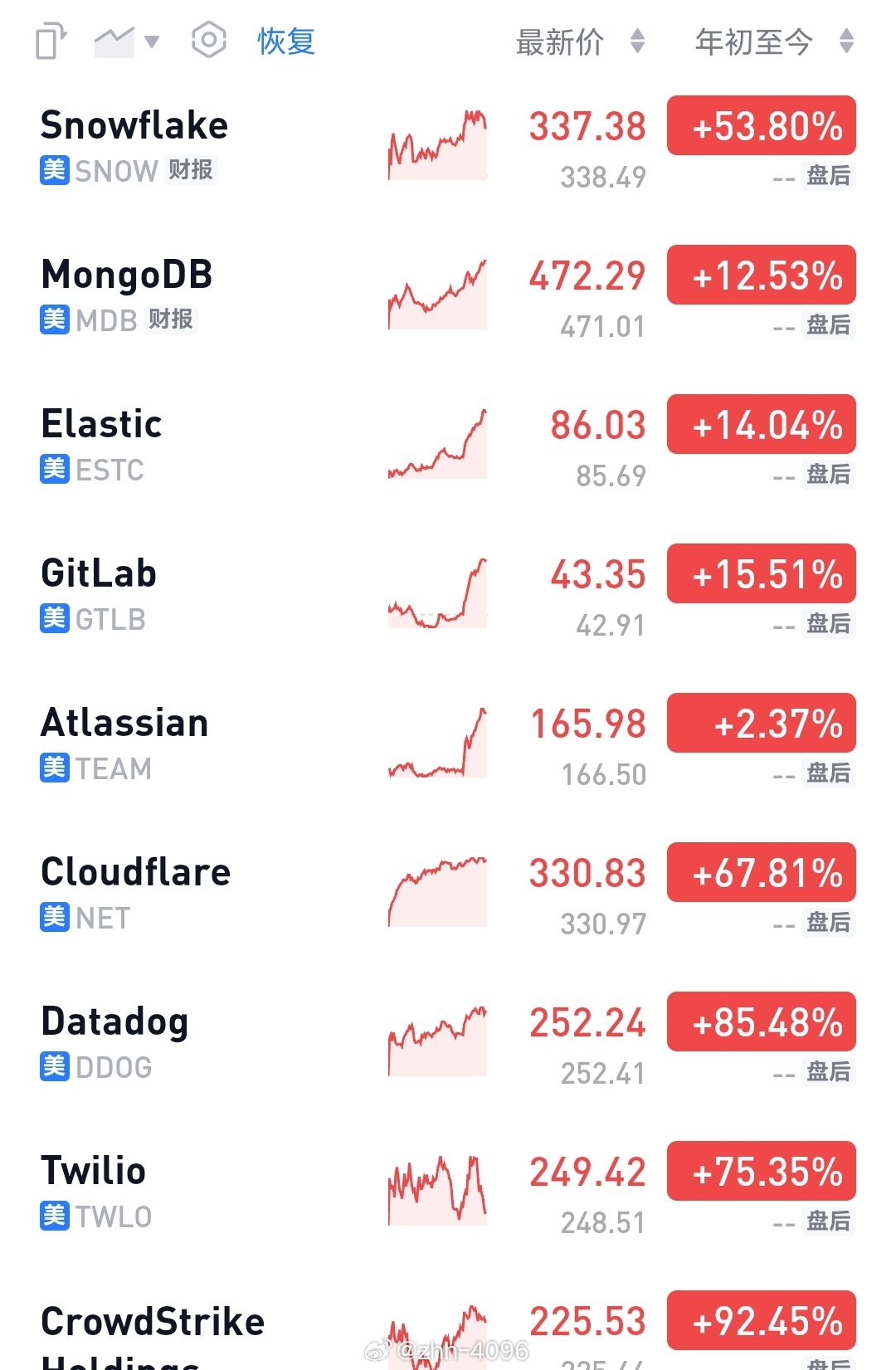Open the chart style dropdown arrow
Screen dimensions: 896x1370
pyautogui.click(x=152, y=41)
